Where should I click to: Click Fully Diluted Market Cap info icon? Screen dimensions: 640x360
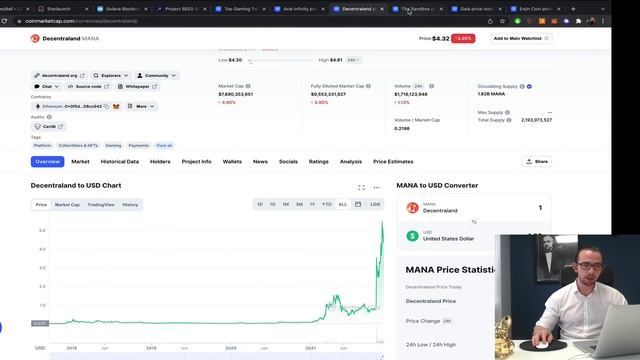(x=369, y=86)
